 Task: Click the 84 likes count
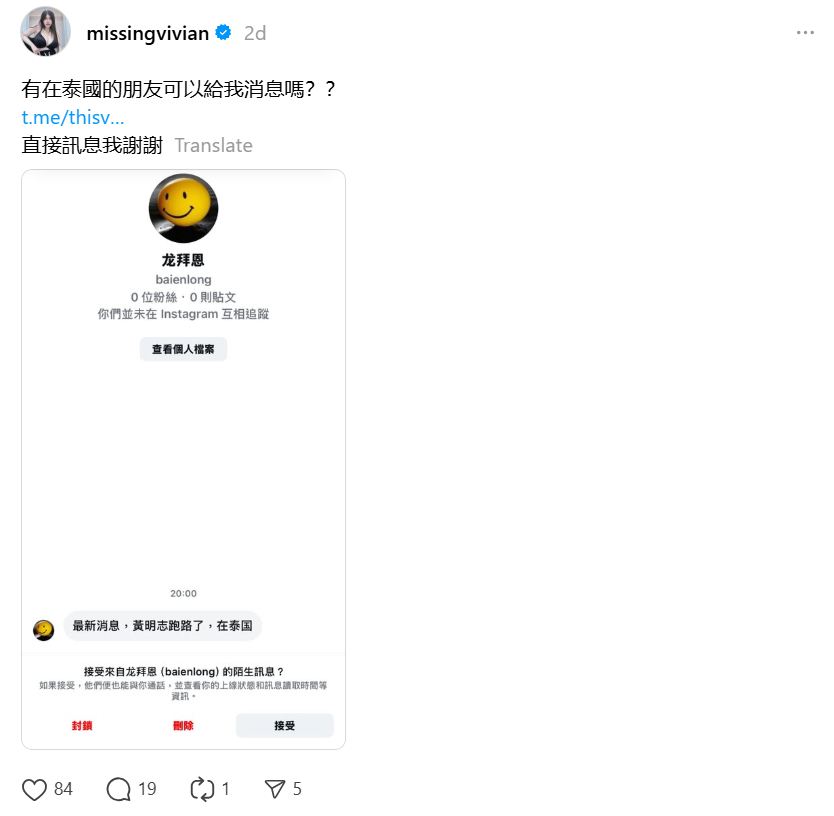pyautogui.click(x=63, y=789)
